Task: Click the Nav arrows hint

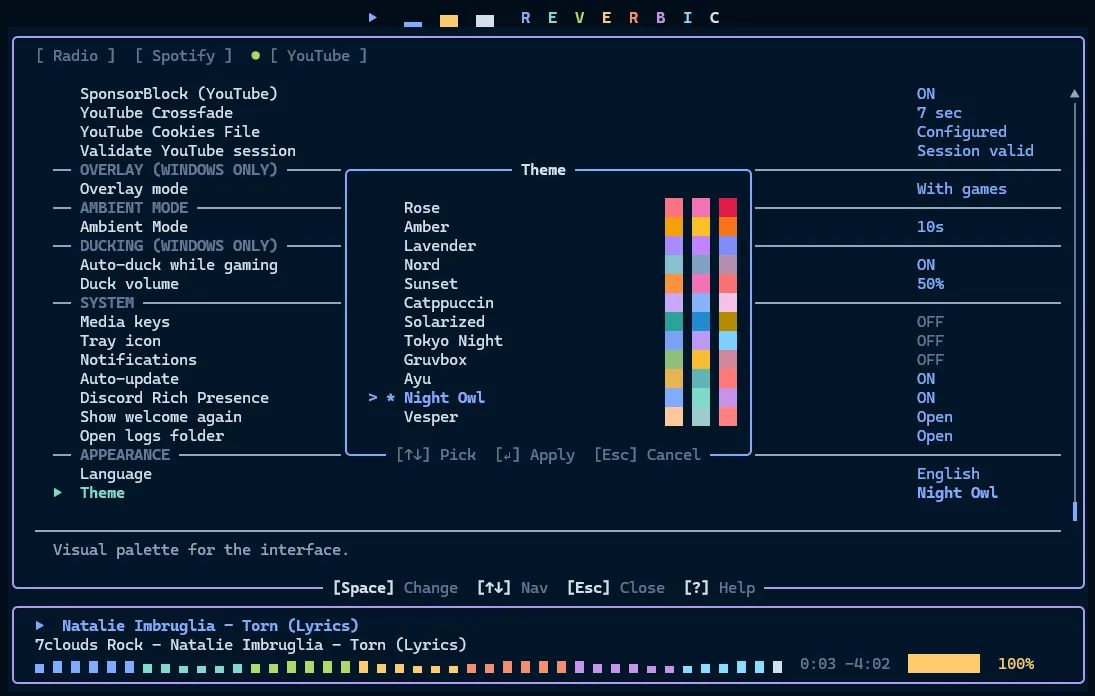Action: pos(512,588)
